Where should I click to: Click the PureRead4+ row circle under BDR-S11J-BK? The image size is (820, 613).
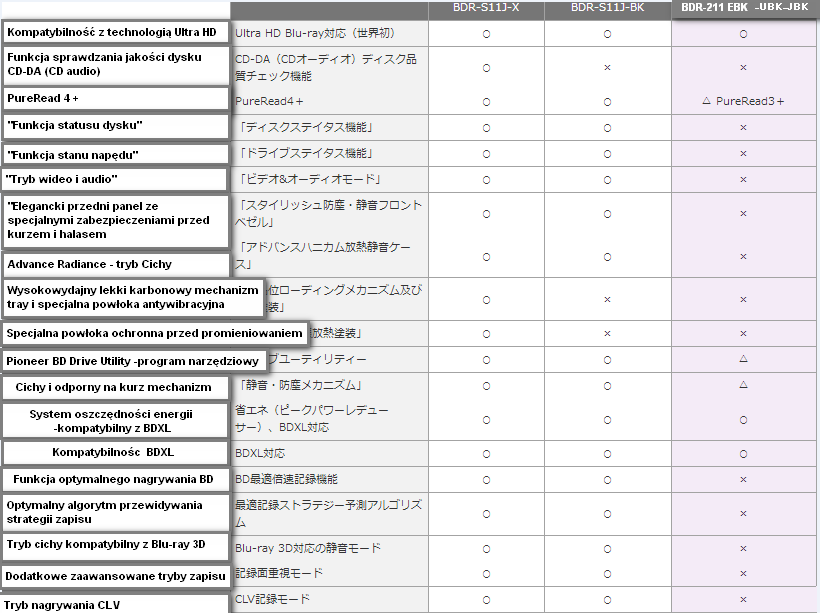(607, 102)
